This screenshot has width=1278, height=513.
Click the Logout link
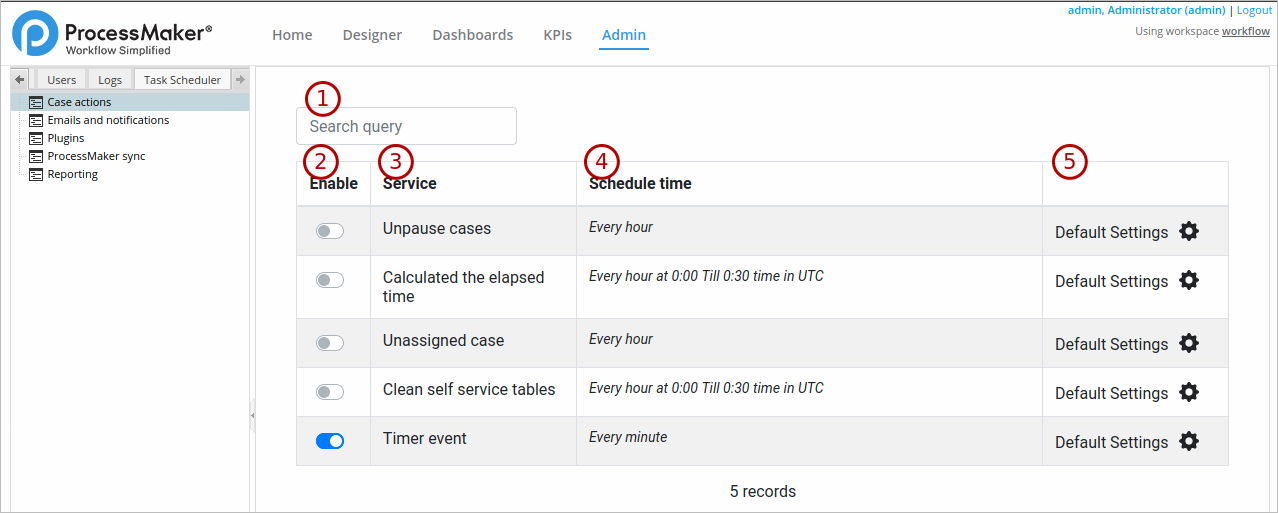click(1254, 10)
